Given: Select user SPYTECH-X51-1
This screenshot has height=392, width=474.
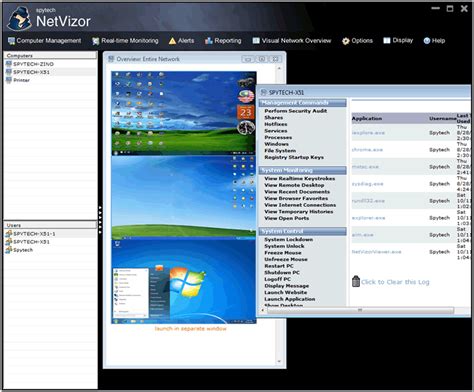Looking at the screenshot, I should tap(34, 234).
